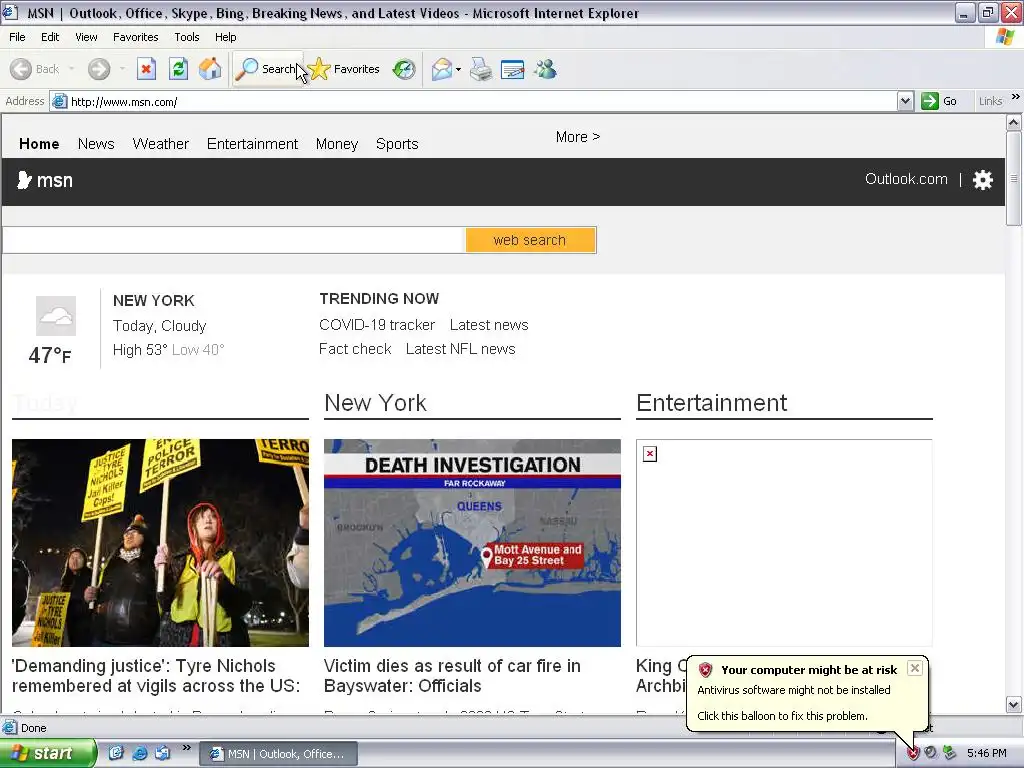The image size is (1024, 768).
Task: Open the Tyre Nichols protest photo thumbnail
Action: click(160, 543)
